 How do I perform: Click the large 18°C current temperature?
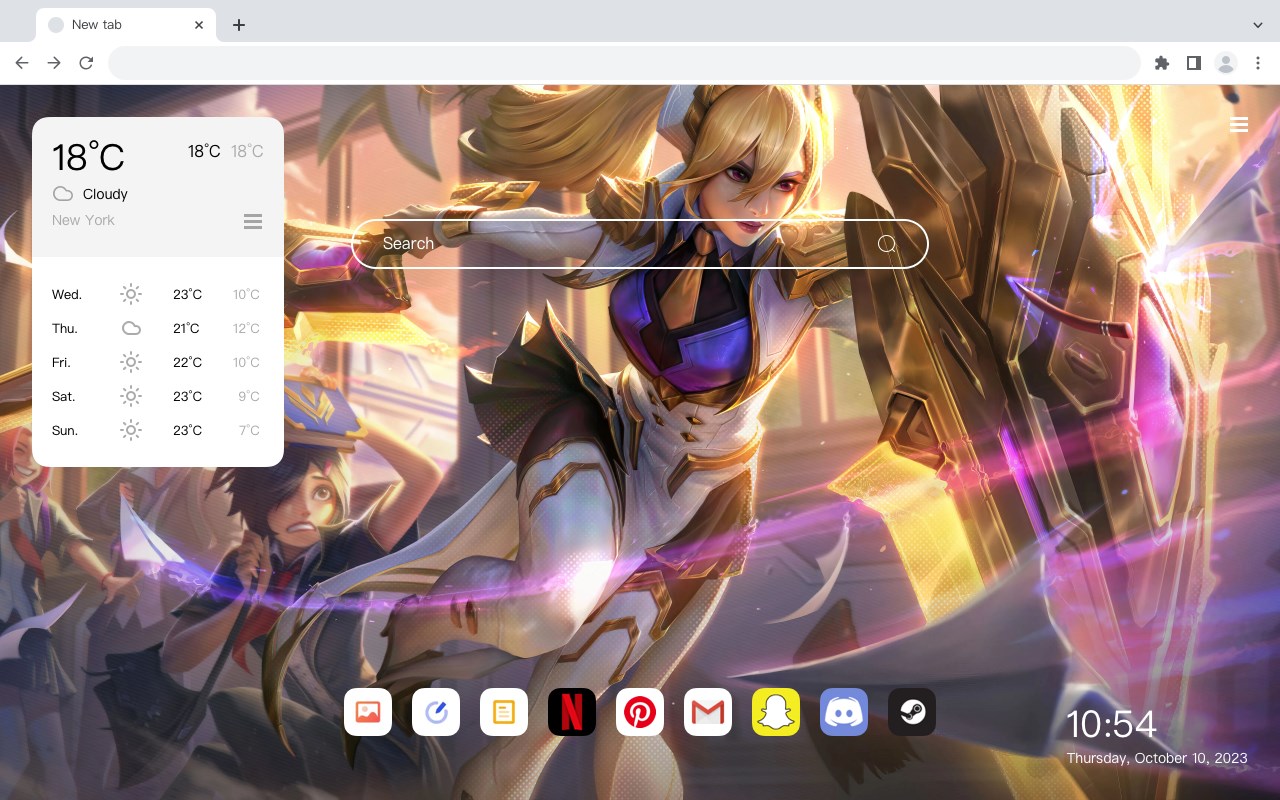click(88, 156)
